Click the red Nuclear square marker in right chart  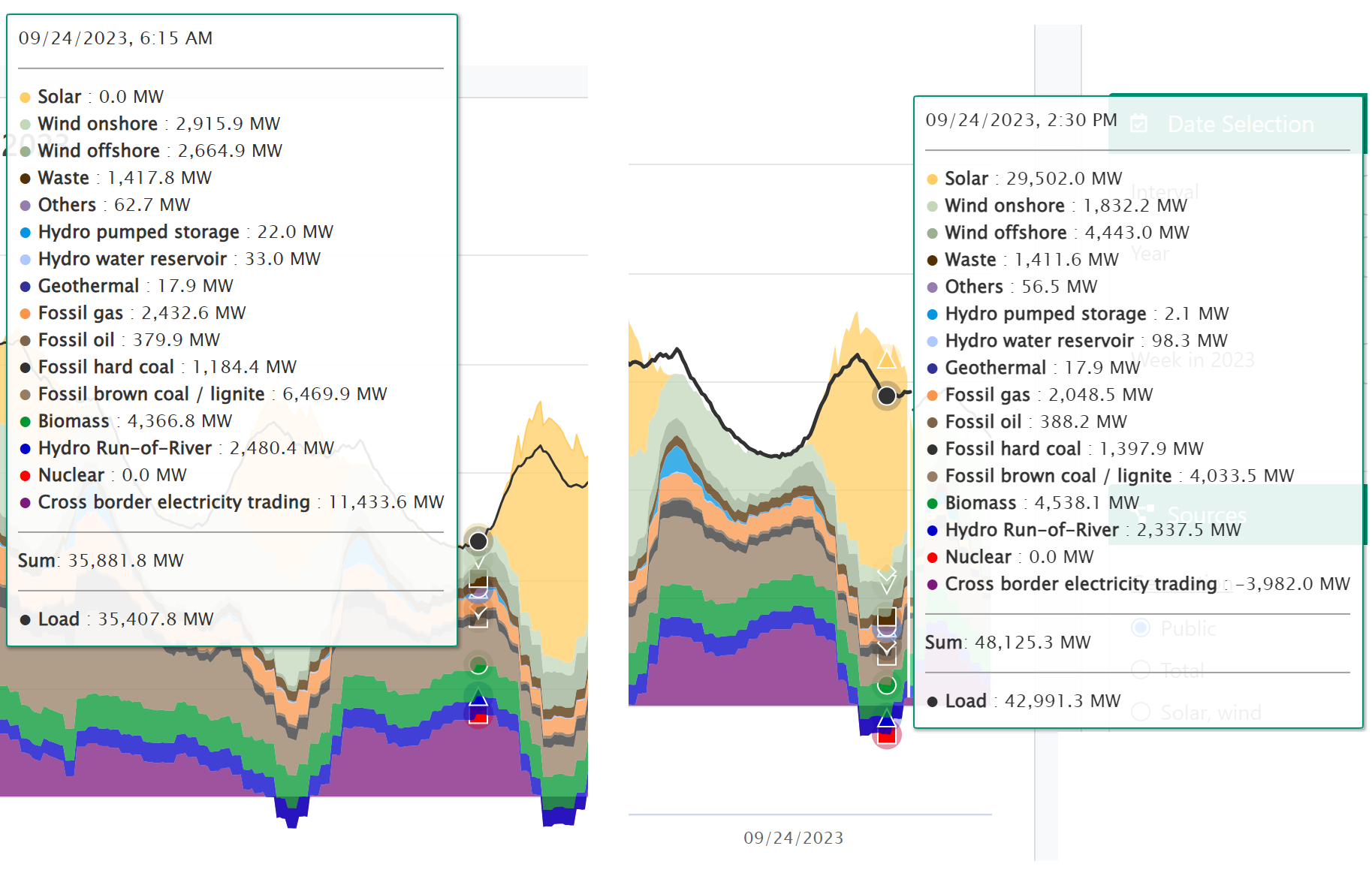coord(887,736)
